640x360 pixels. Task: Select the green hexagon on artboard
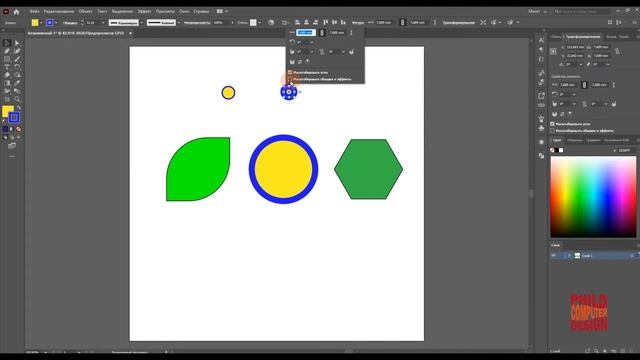point(369,169)
